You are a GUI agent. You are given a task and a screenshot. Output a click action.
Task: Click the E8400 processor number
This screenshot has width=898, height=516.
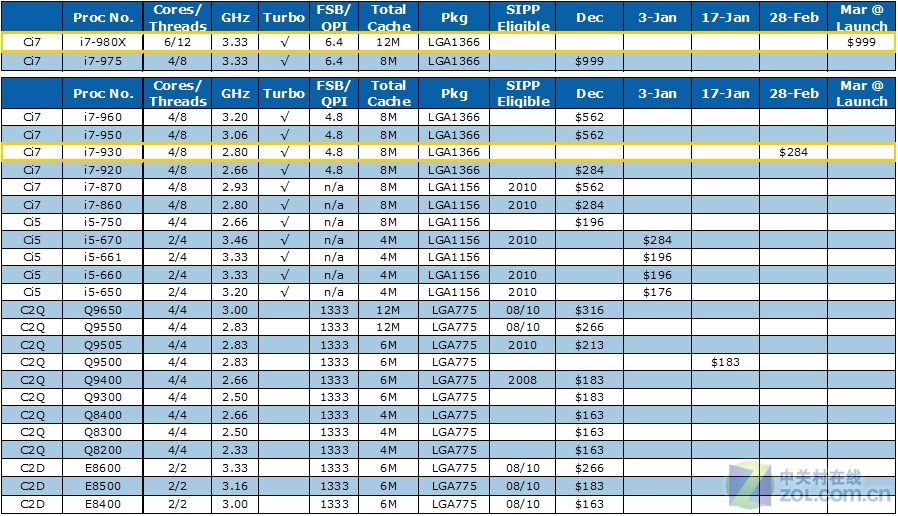click(103, 505)
